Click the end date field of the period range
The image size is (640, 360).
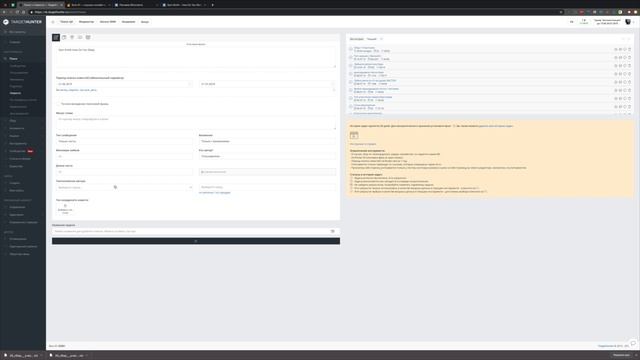(267, 84)
